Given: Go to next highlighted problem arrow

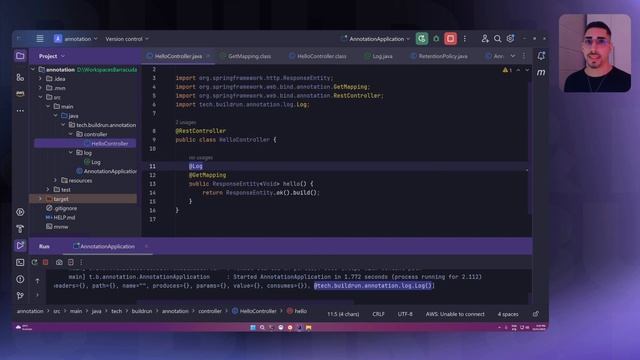Looking at the screenshot, I should coord(527,70).
